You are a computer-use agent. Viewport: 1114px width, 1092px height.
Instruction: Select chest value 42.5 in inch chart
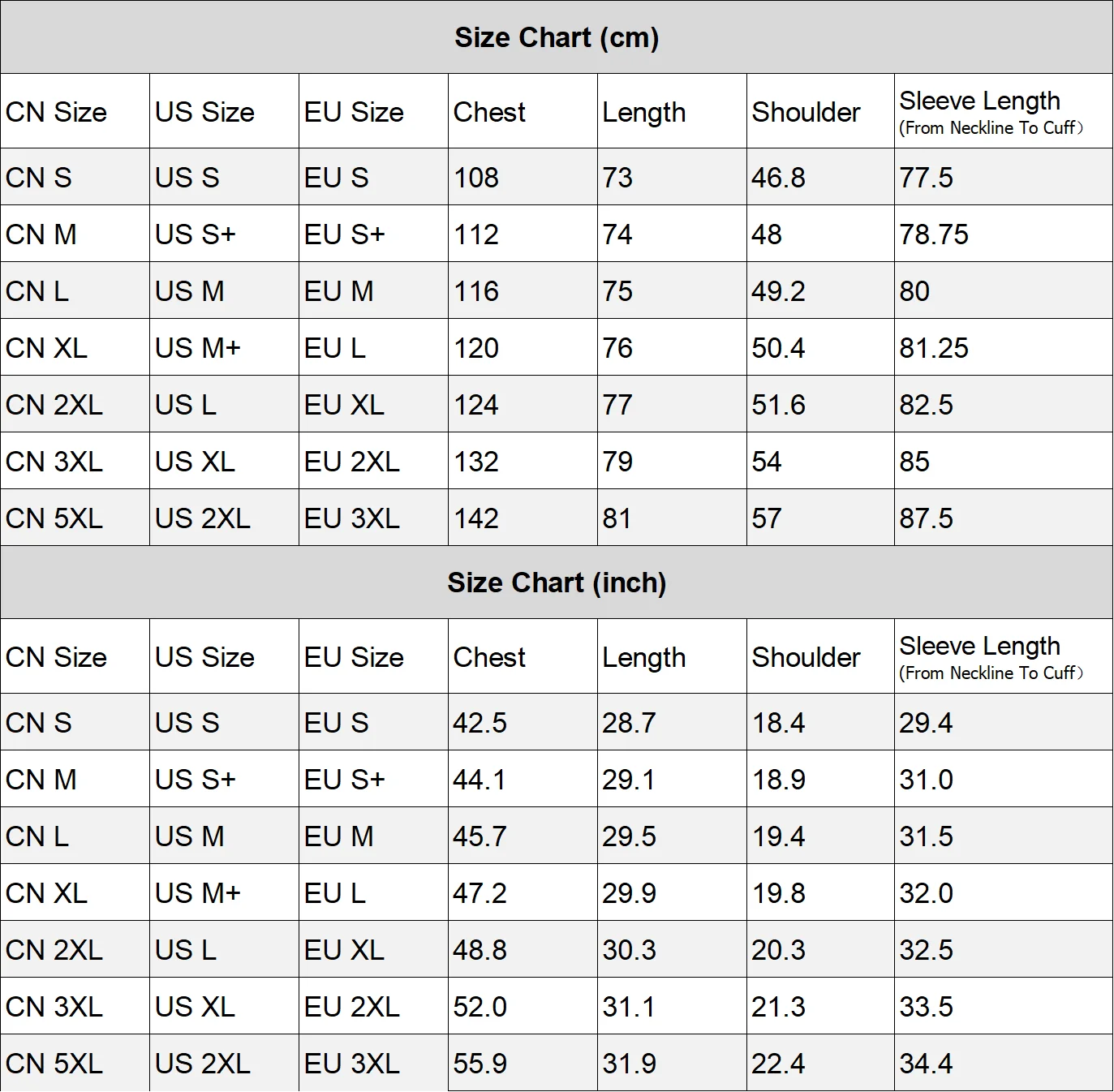[480, 723]
